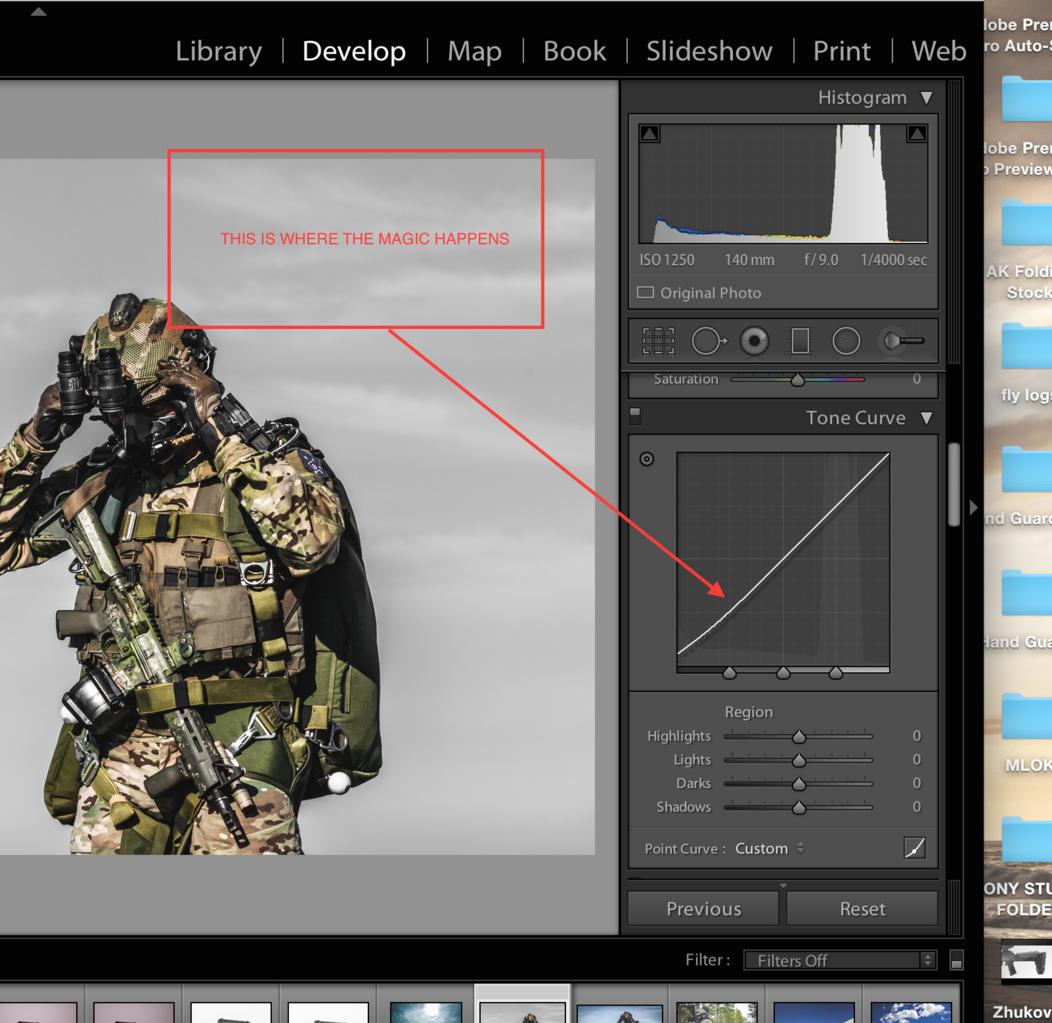Select the Radial Filter tool

click(x=846, y=341)
